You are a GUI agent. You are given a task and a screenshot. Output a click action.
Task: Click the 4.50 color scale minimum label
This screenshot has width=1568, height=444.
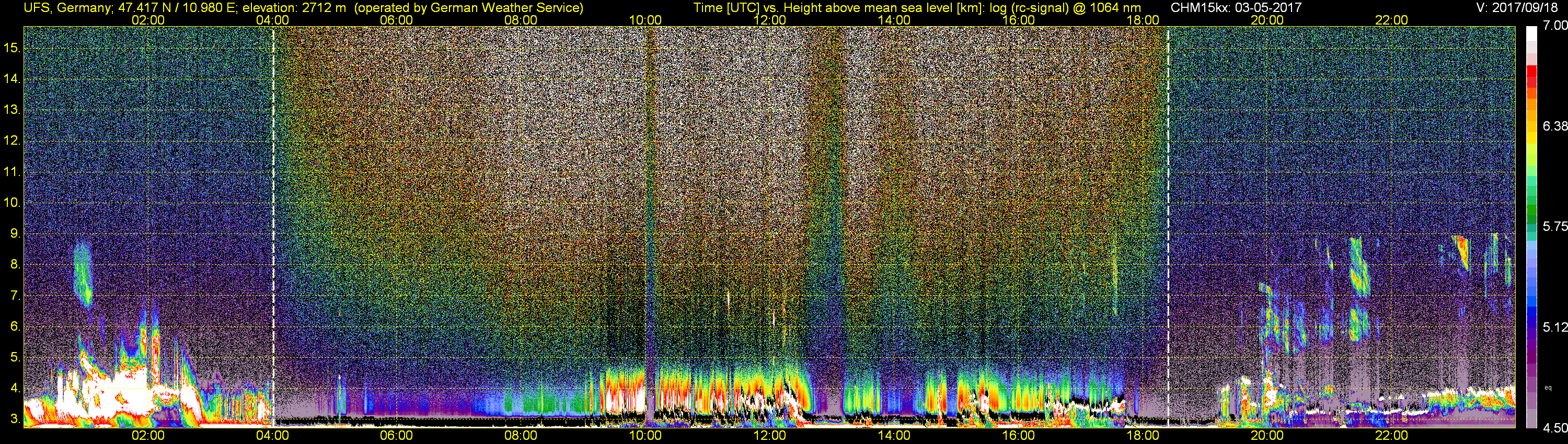[1554, 428]
